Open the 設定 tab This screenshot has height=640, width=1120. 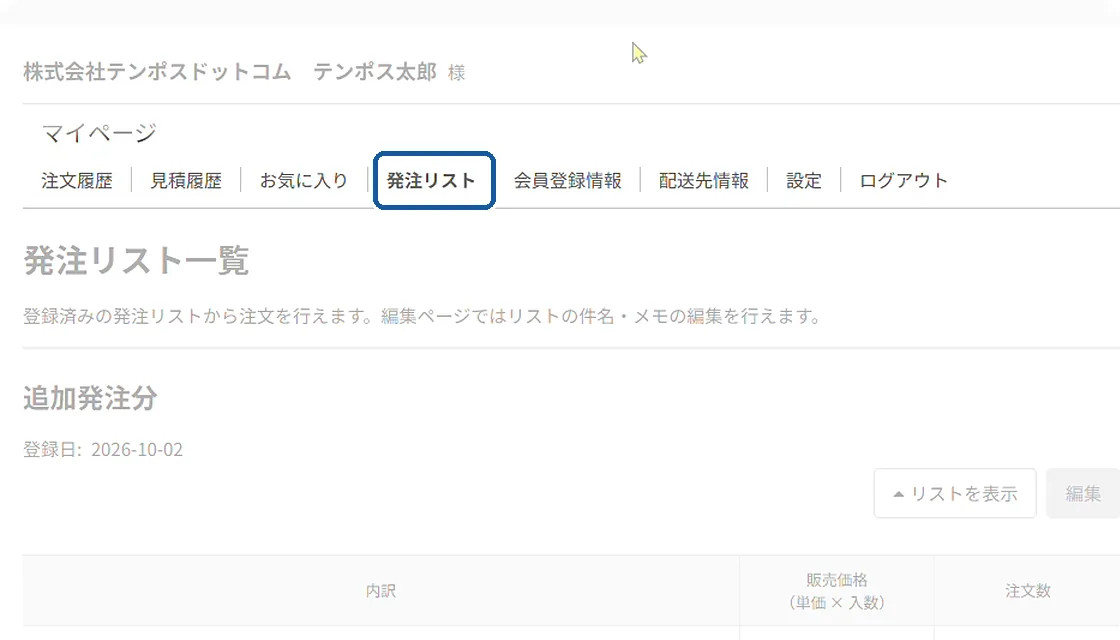pos(804,181)
